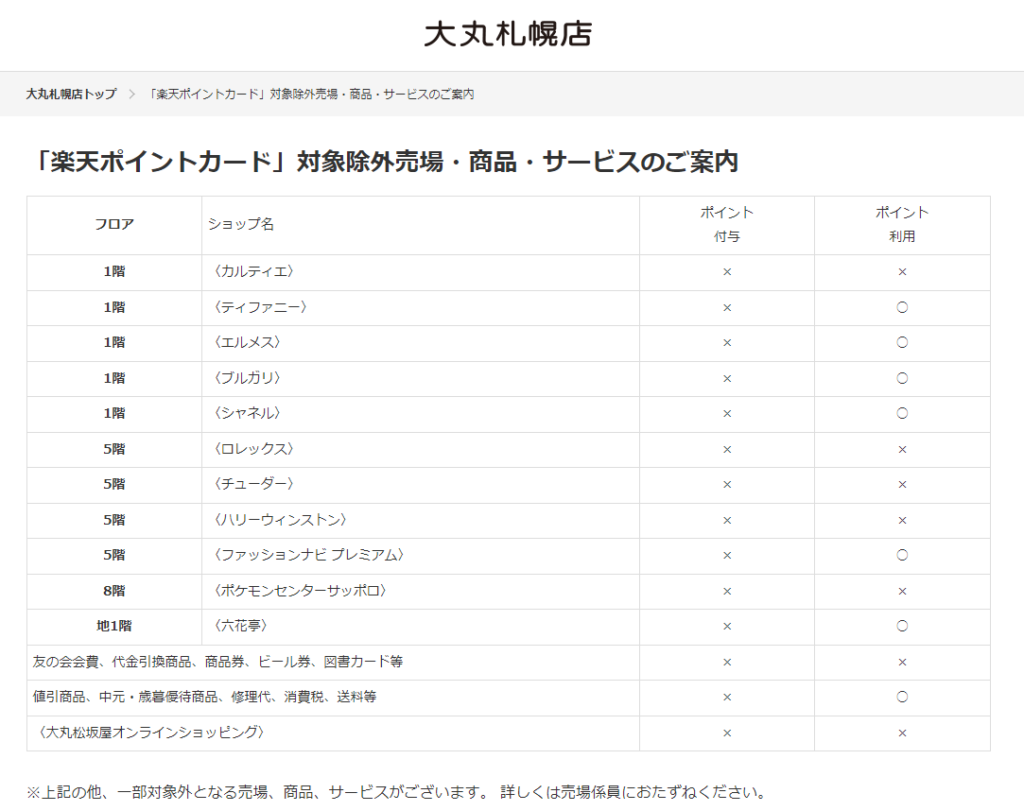Click the ポイント利用 × mark for ロレックス

(x=902, y=449)
